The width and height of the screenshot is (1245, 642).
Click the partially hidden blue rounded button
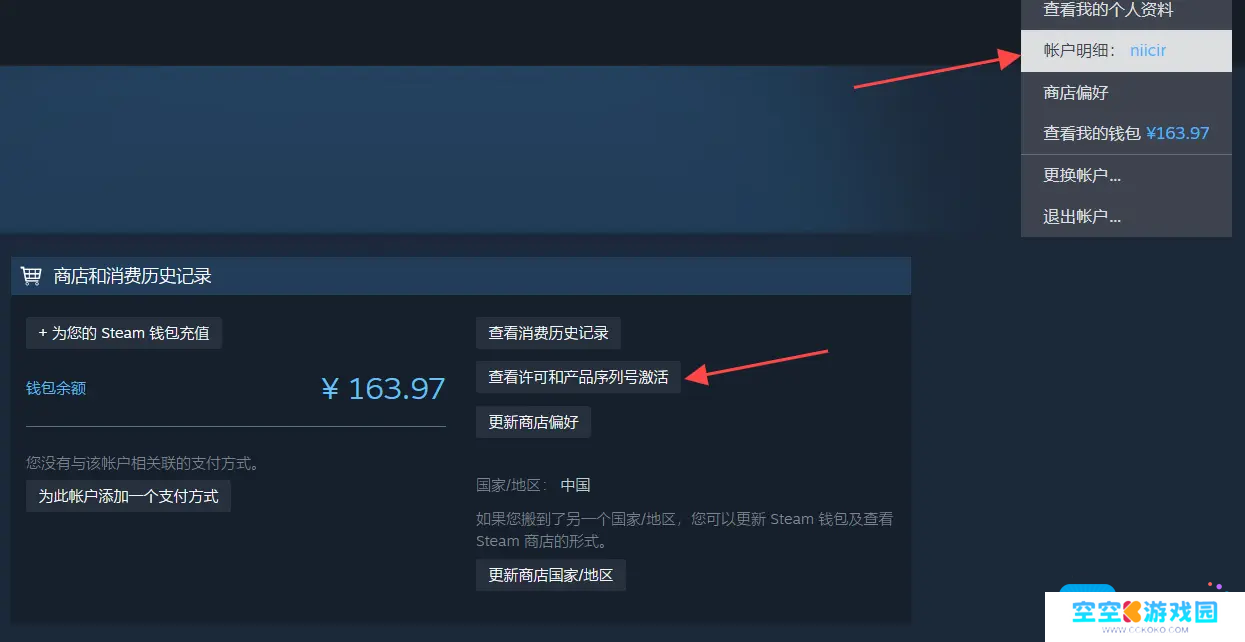(1087, 588)
